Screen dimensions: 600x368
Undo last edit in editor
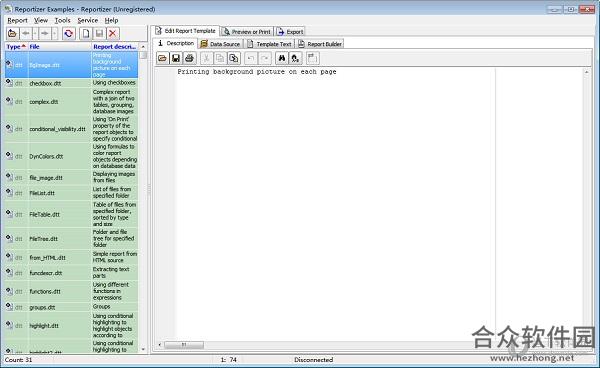pos(251,58)
